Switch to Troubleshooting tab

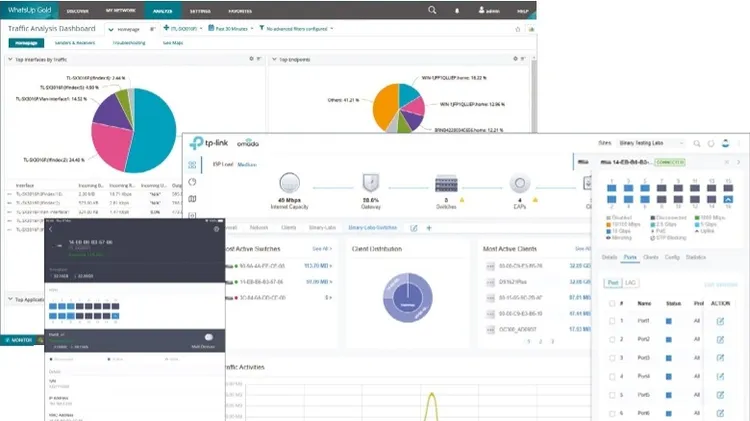point(129,43)
